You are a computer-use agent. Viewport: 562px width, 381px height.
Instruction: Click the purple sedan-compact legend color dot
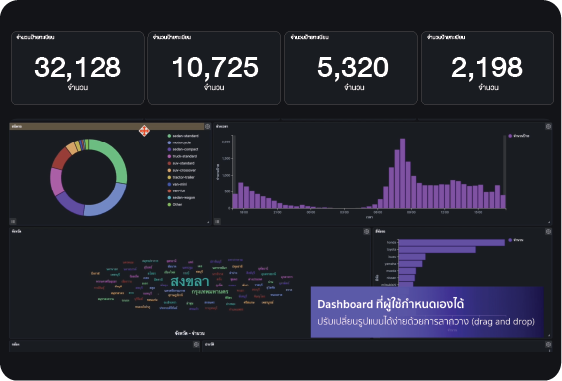pos(169,149)
